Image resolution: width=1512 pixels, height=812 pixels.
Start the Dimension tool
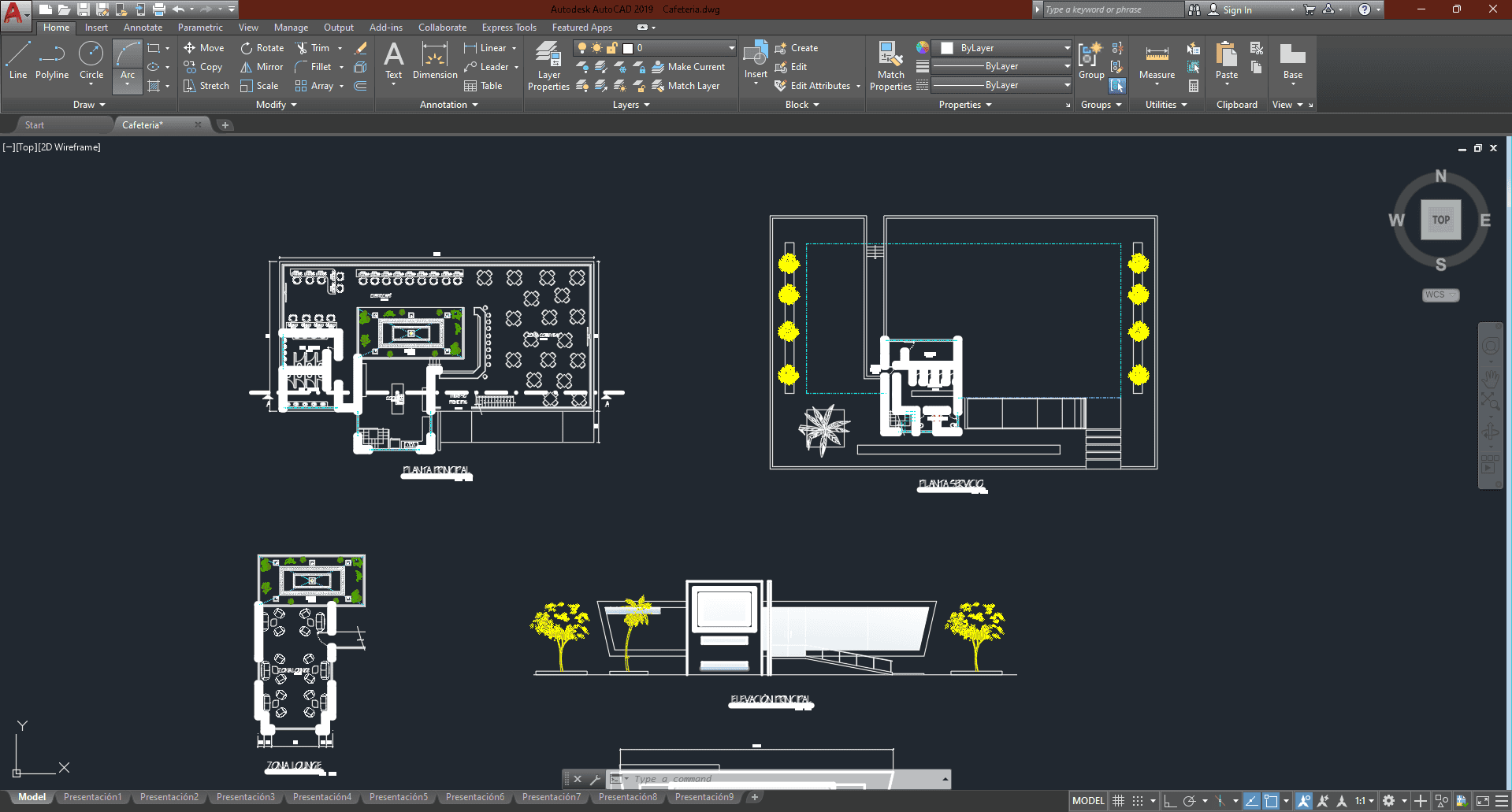pyautogui.click(x=435, y=61)
